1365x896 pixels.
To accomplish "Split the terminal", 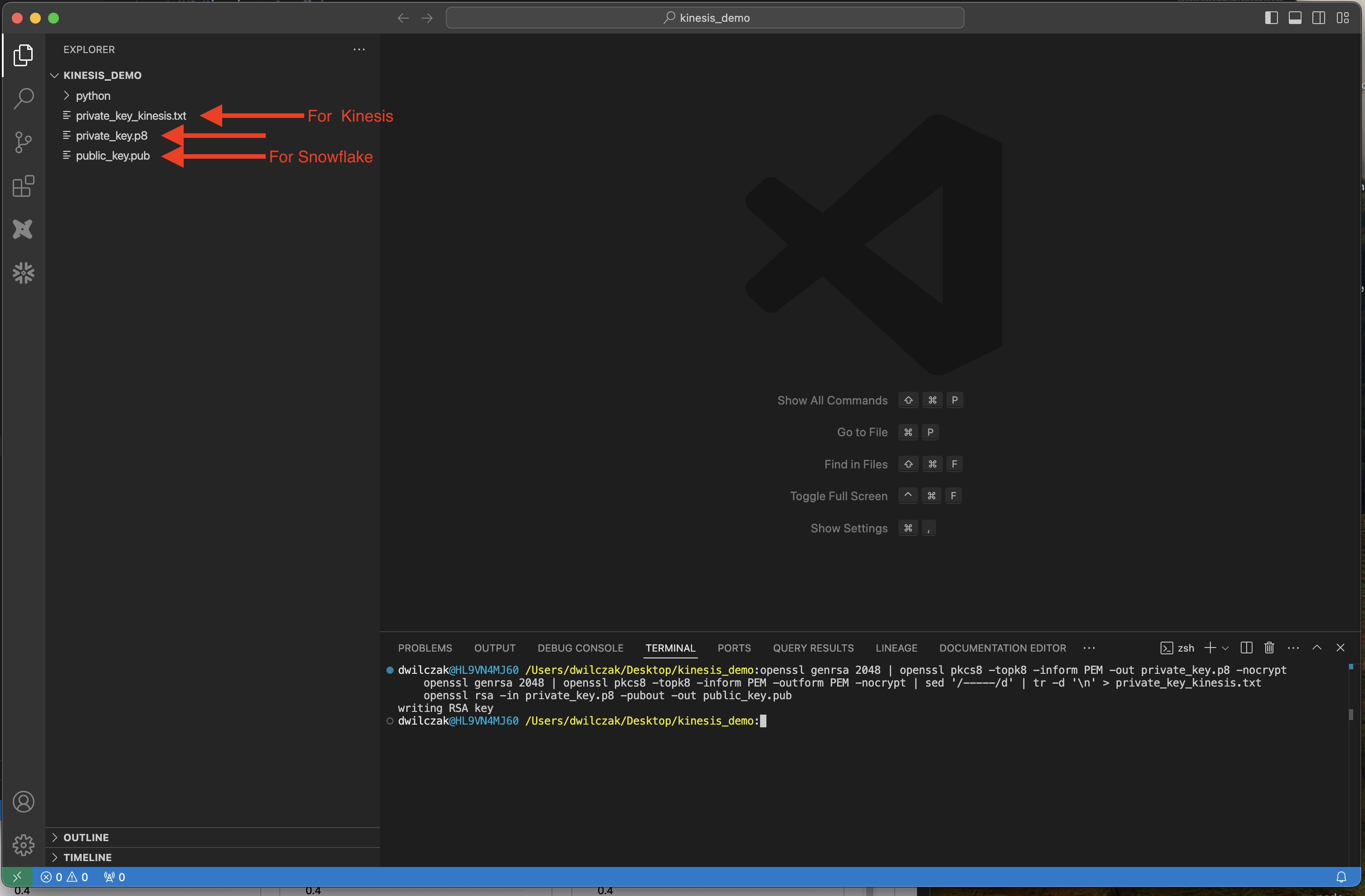I will tap(1246, 648).
